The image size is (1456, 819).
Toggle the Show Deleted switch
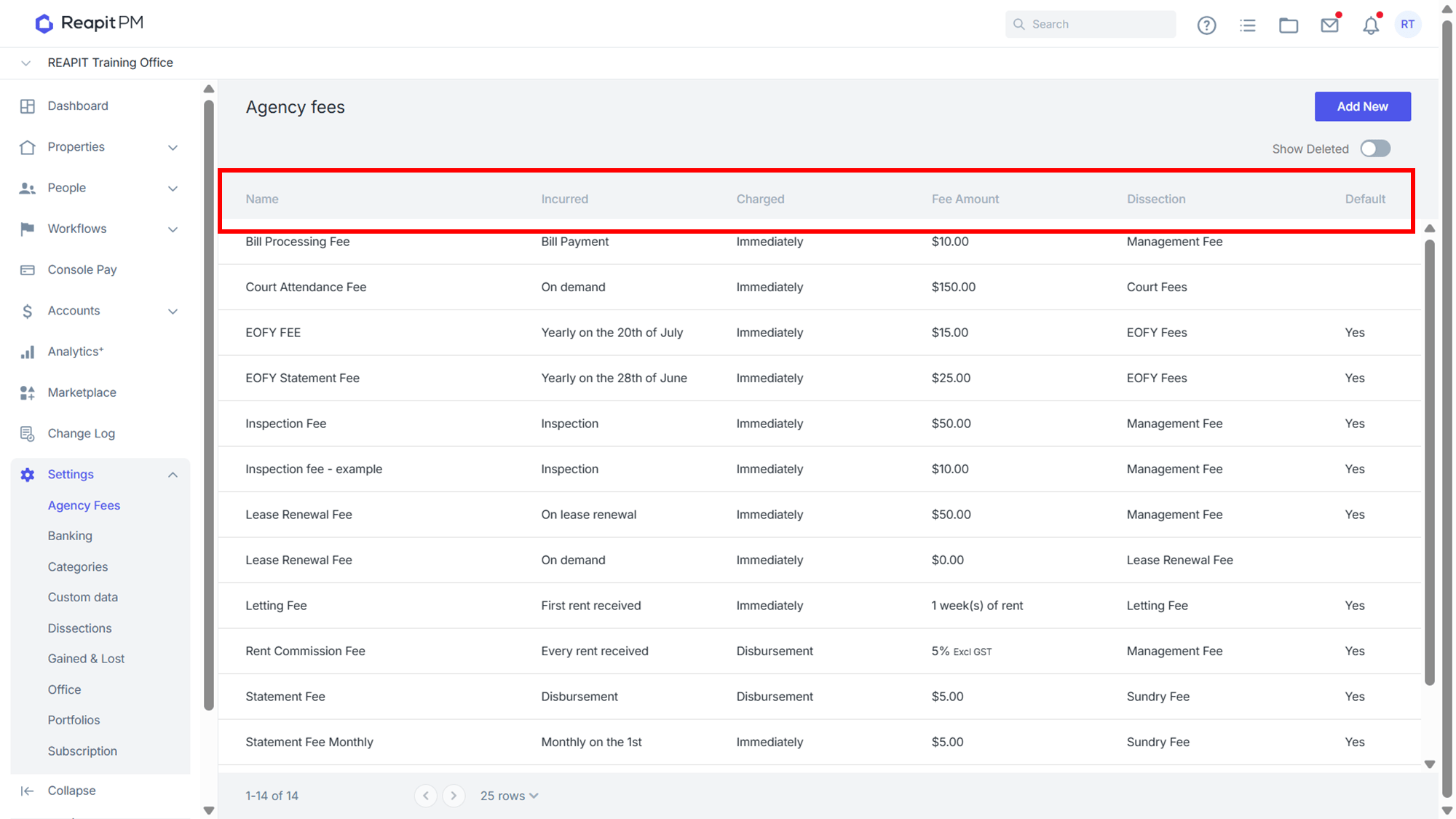1375,149
